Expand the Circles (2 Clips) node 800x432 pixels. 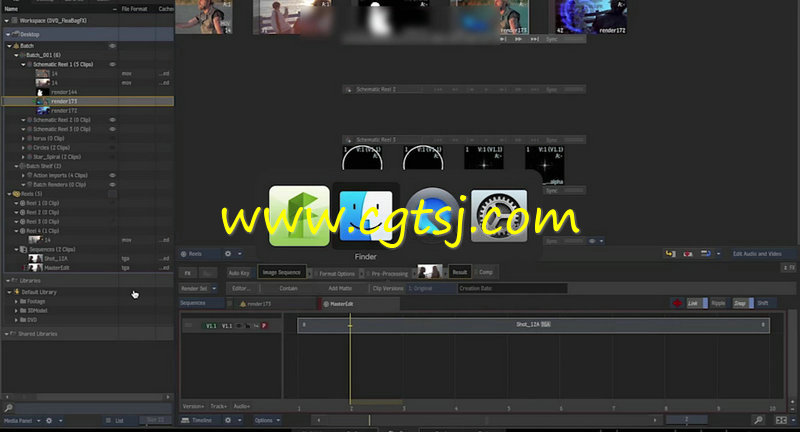click(23, 147)
